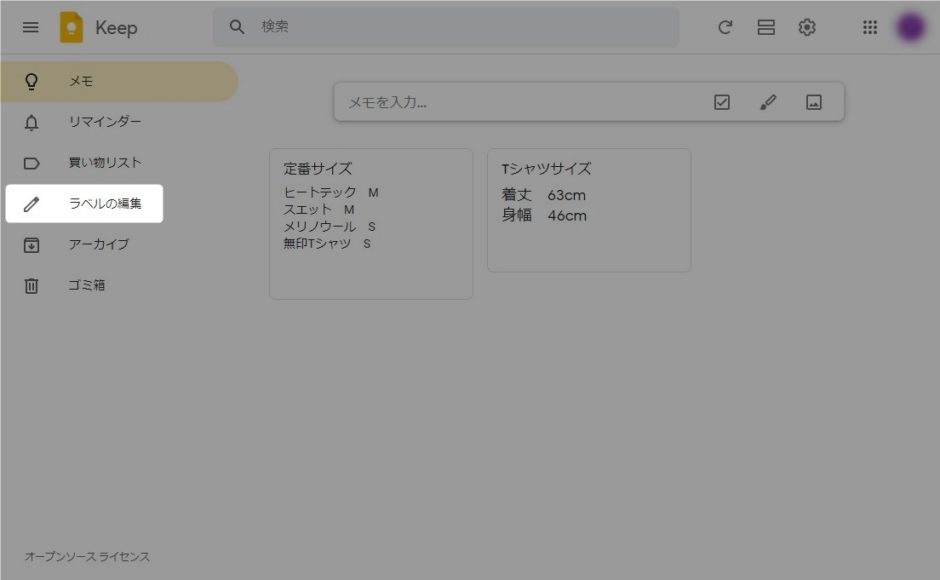The image size is (940, 580).
Task: Open the 定番サイズ note card
Action: [370, 223]
